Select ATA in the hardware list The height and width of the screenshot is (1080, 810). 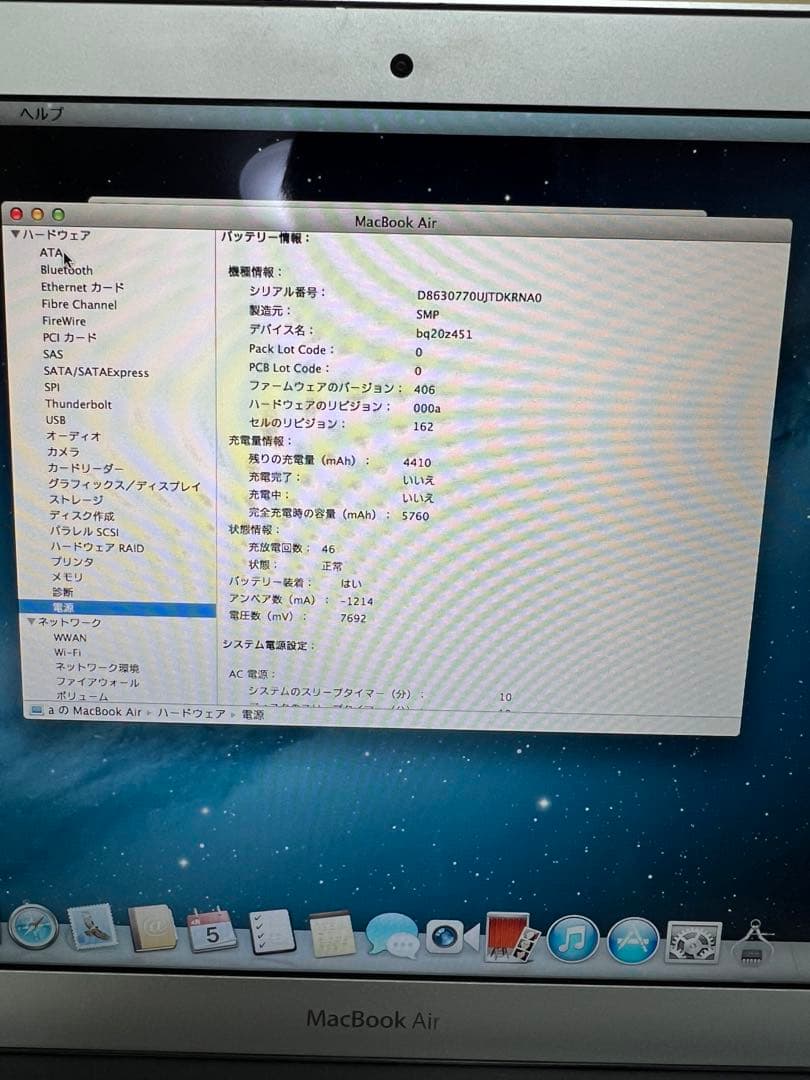(x=50, y=253)
